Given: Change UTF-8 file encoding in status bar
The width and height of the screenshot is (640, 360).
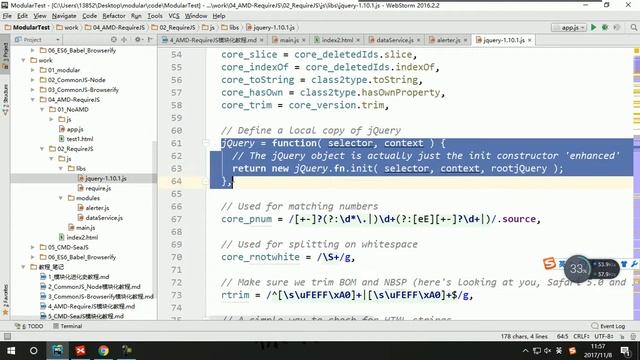Looking at the screenshot, I should pyautogui.click(x=604, y=336).
